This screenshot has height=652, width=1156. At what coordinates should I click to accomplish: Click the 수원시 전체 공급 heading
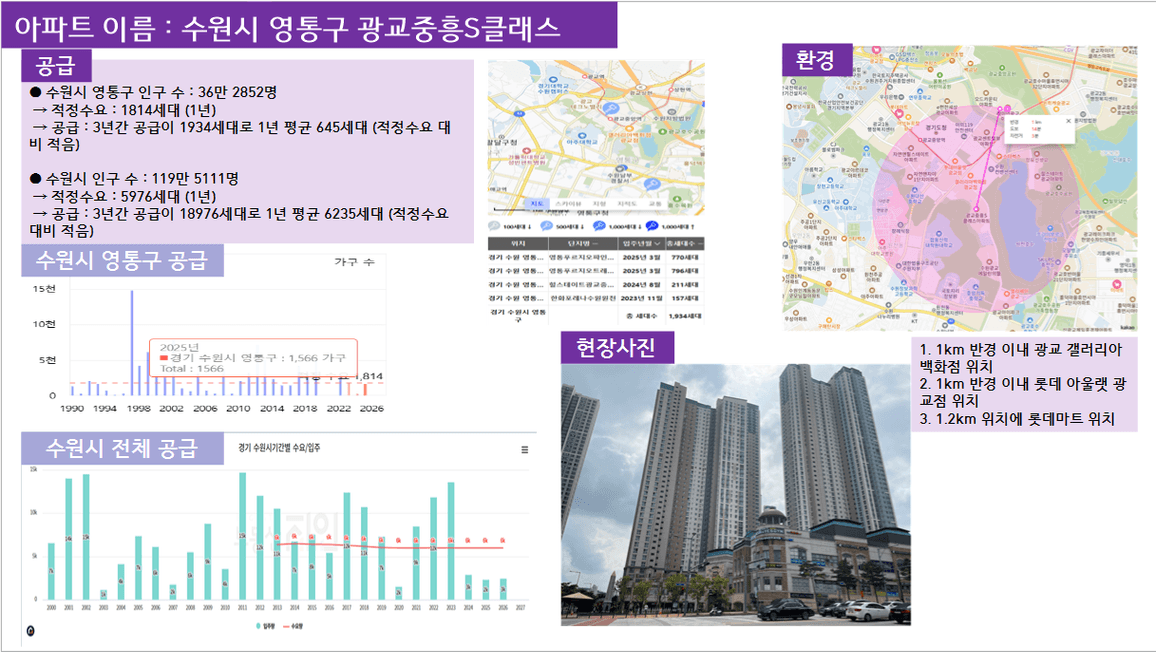[122, 448]
